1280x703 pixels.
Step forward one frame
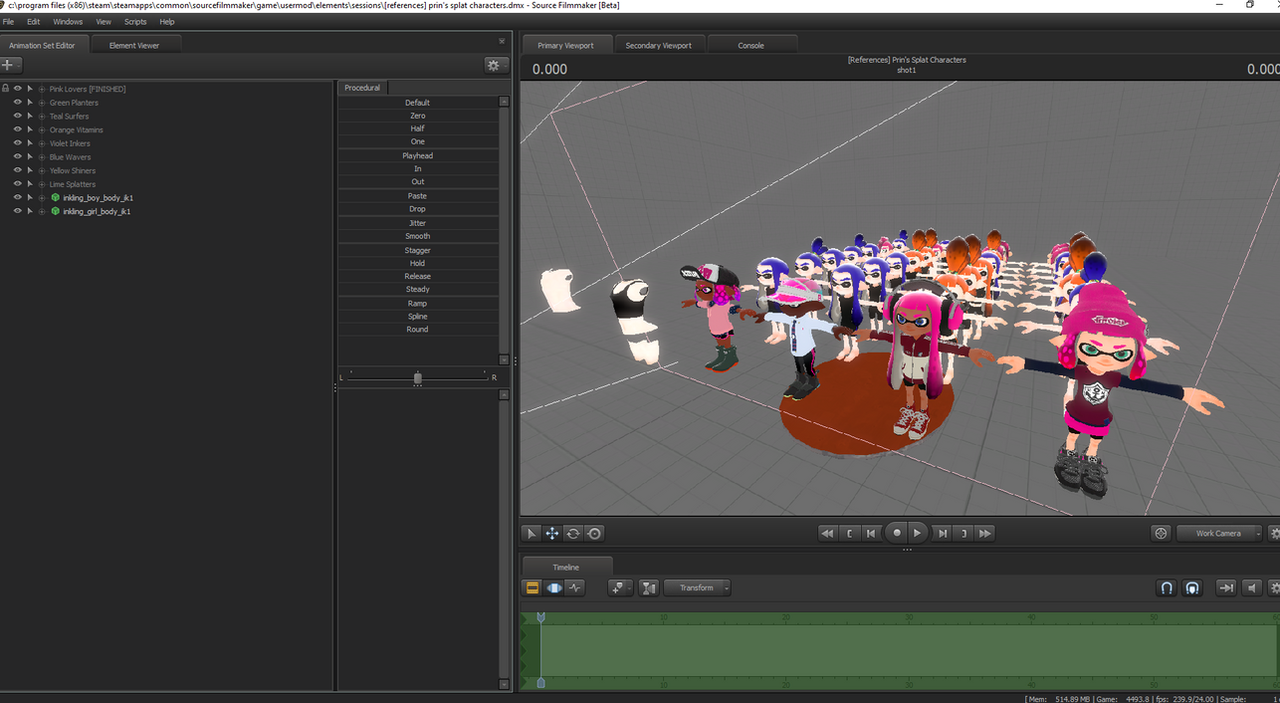tap(942, 534)
